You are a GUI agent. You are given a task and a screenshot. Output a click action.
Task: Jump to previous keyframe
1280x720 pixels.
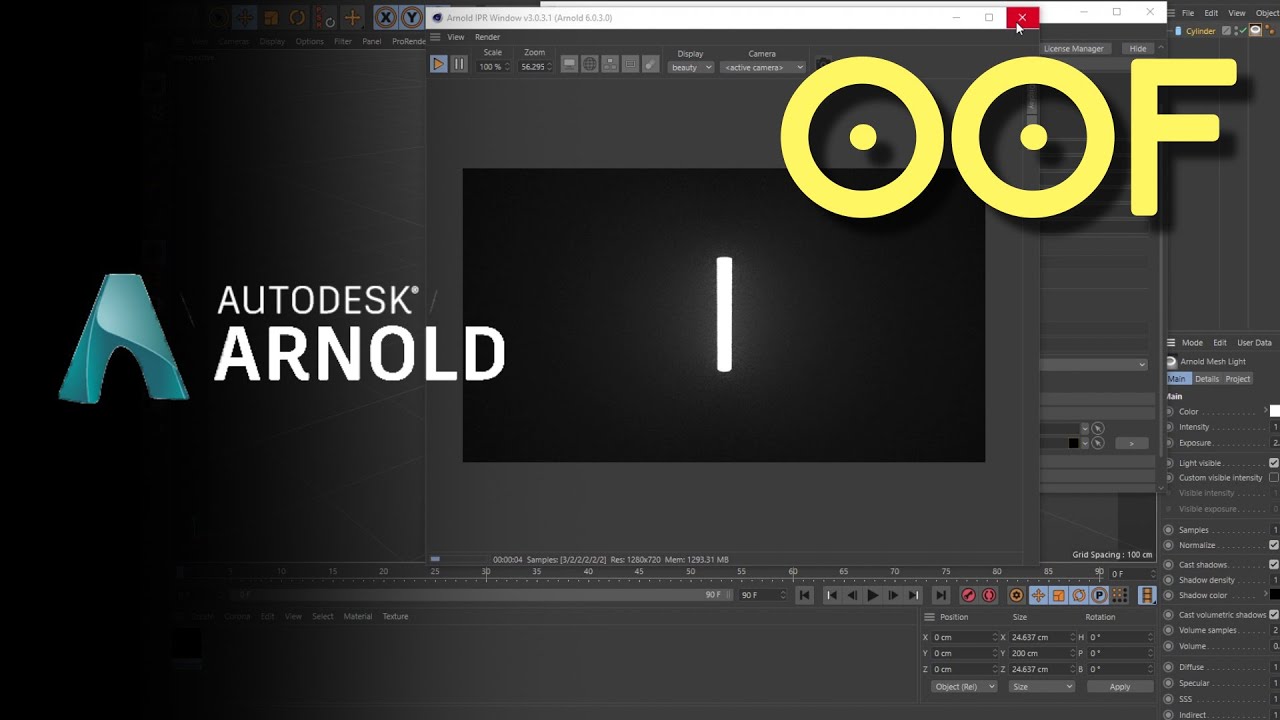pyautogui.click(x=830, y=595)
